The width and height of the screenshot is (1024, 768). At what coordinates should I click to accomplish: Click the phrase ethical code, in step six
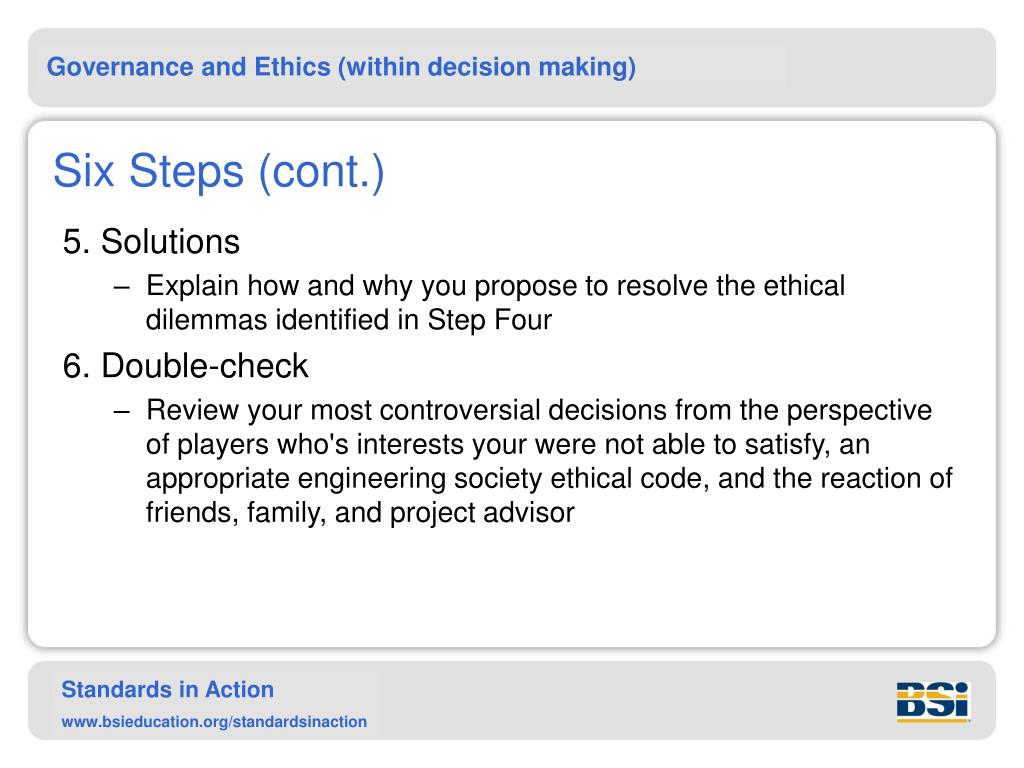click(x=630, y=479)
